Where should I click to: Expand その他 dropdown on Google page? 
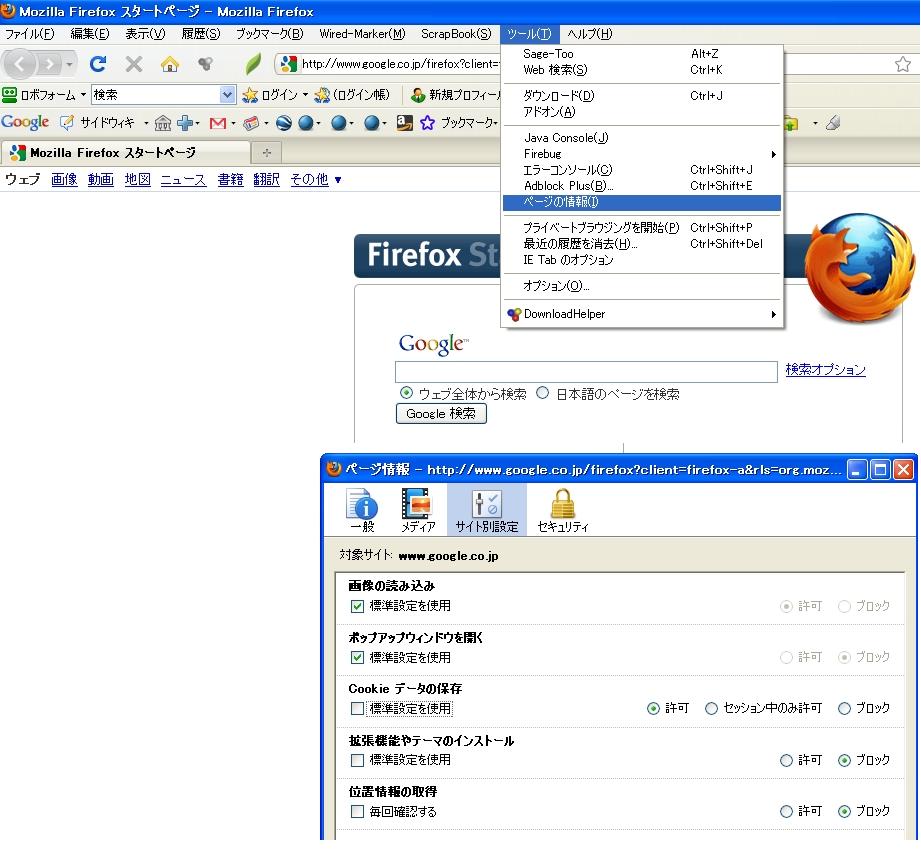(x=338, y=180)
